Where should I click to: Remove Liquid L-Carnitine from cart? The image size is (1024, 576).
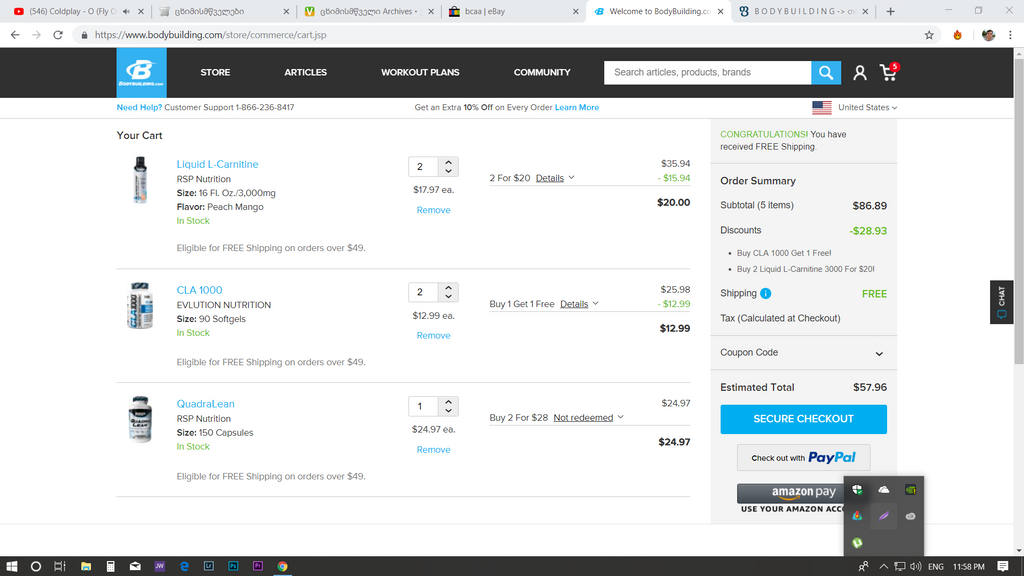pos(434,210)
